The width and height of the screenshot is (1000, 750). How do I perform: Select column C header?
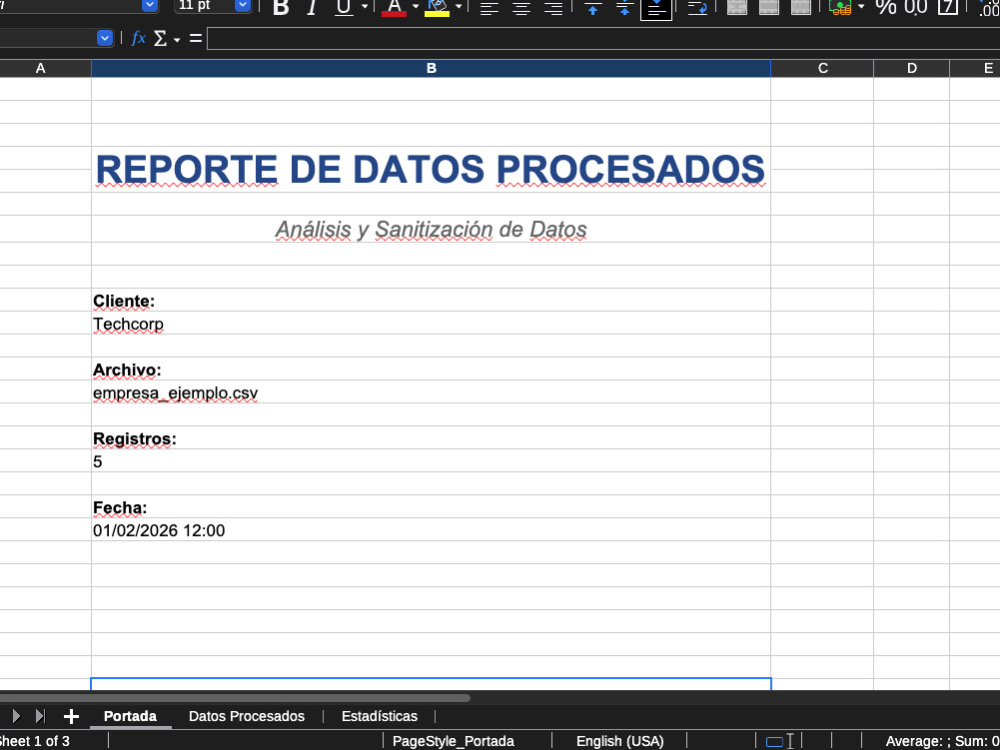[822, 68]
